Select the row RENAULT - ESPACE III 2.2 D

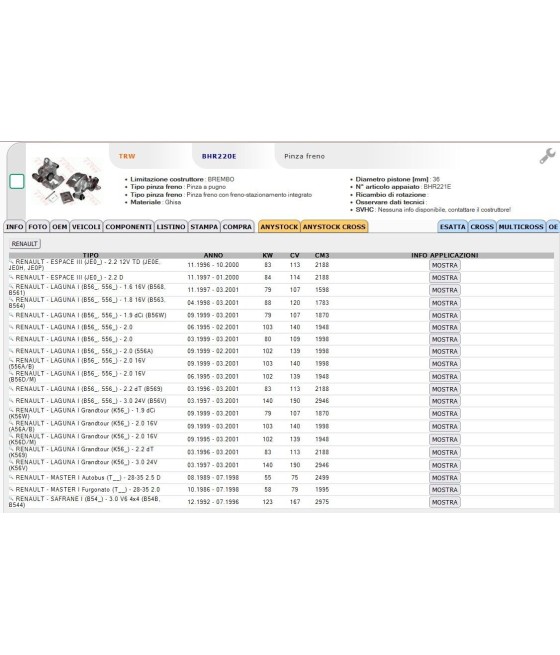coord(281,278)
